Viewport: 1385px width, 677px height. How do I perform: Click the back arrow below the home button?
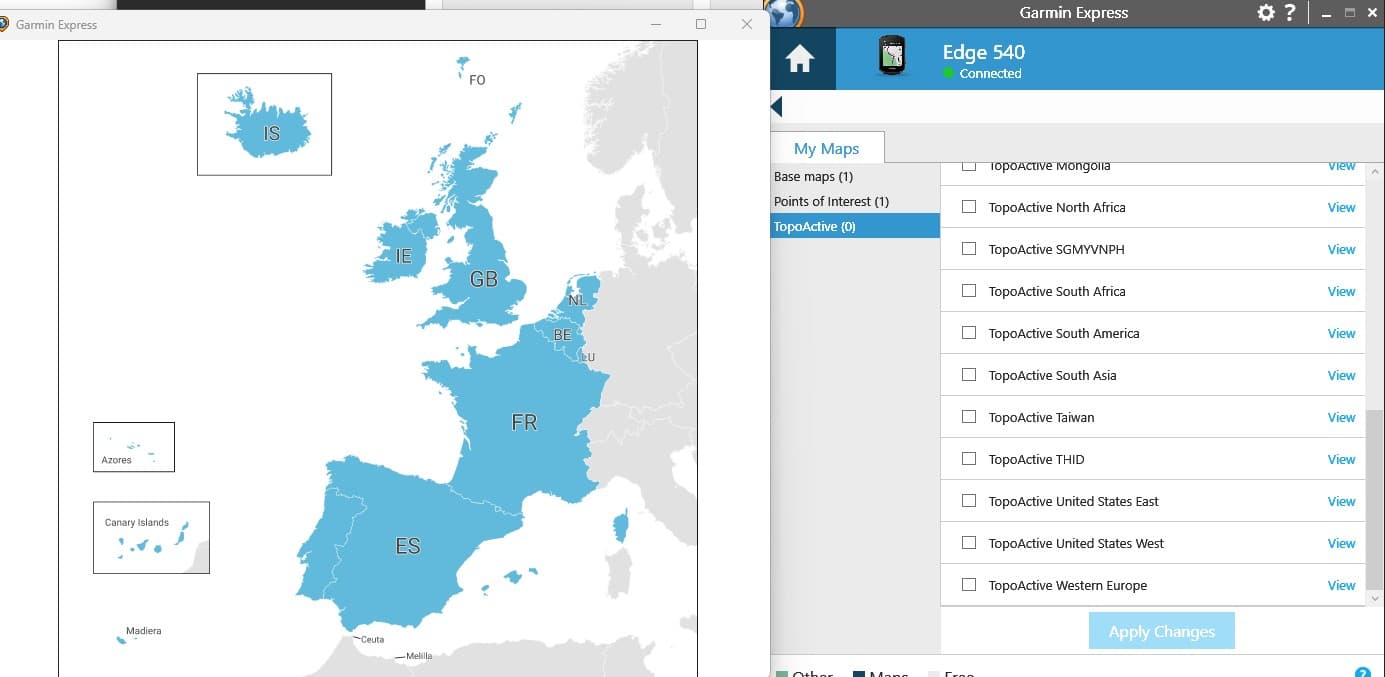(776, 106)
